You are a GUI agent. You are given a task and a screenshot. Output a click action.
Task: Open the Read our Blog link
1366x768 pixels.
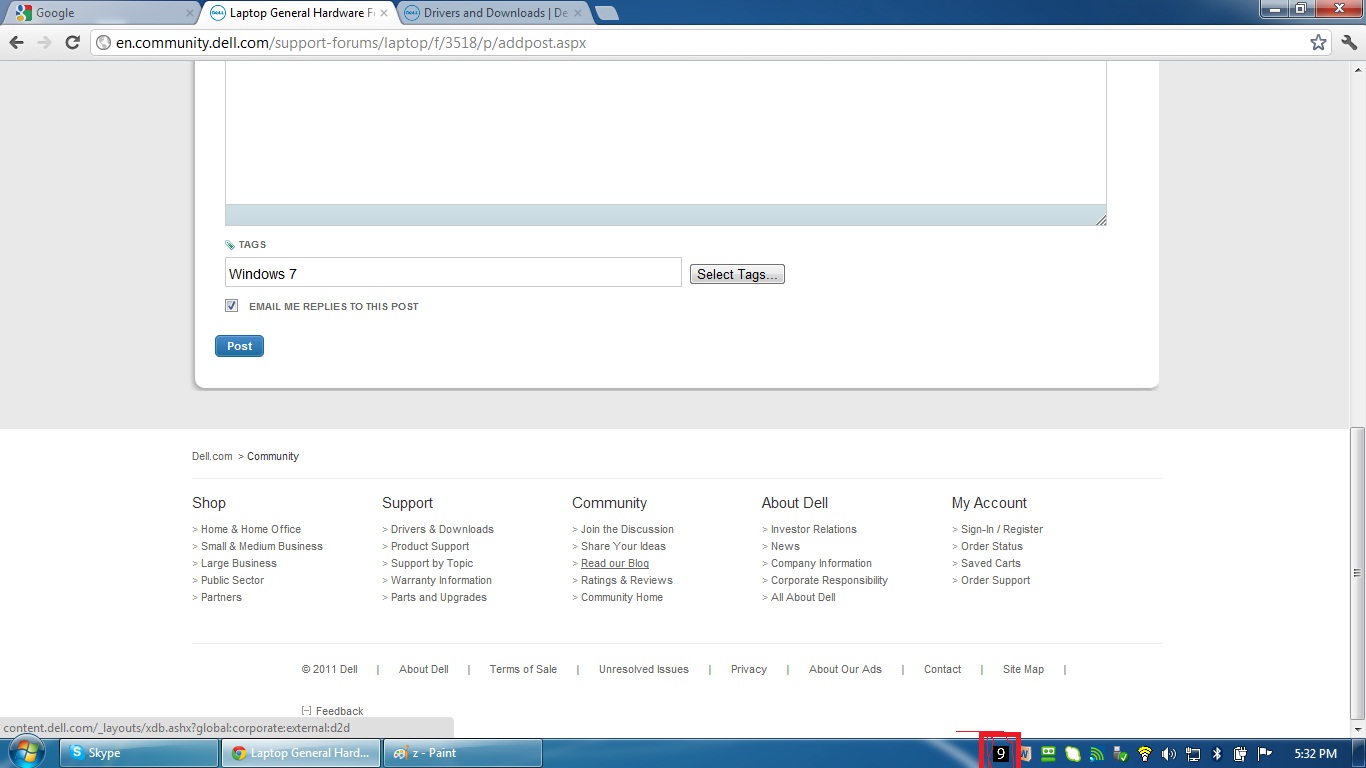615,563
